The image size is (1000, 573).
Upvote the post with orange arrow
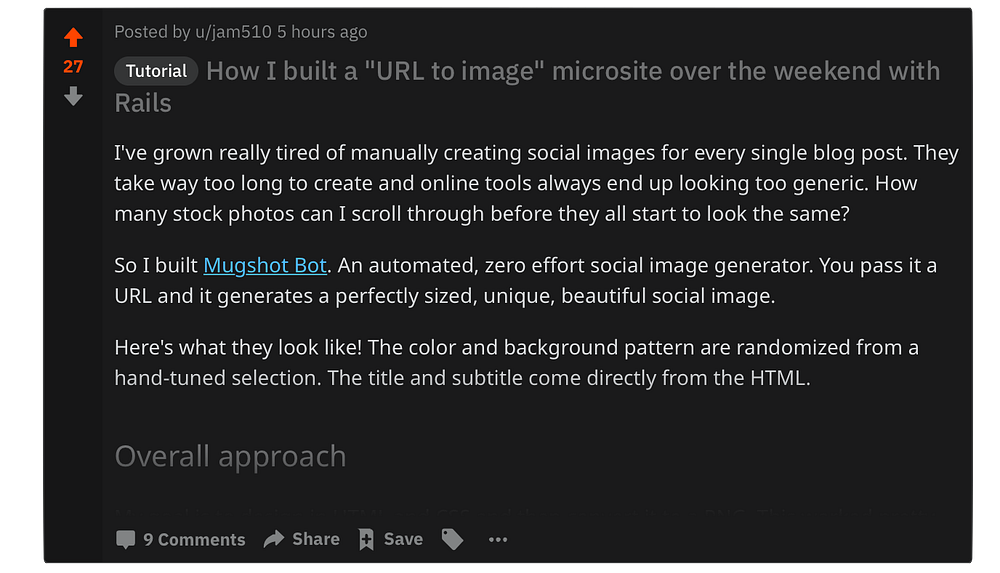coord(73,38)
